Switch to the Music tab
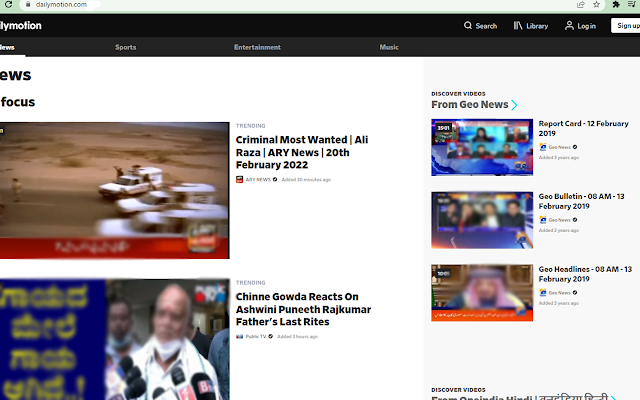This screenshot has height=400, width=640. click(x=389, y=47)
